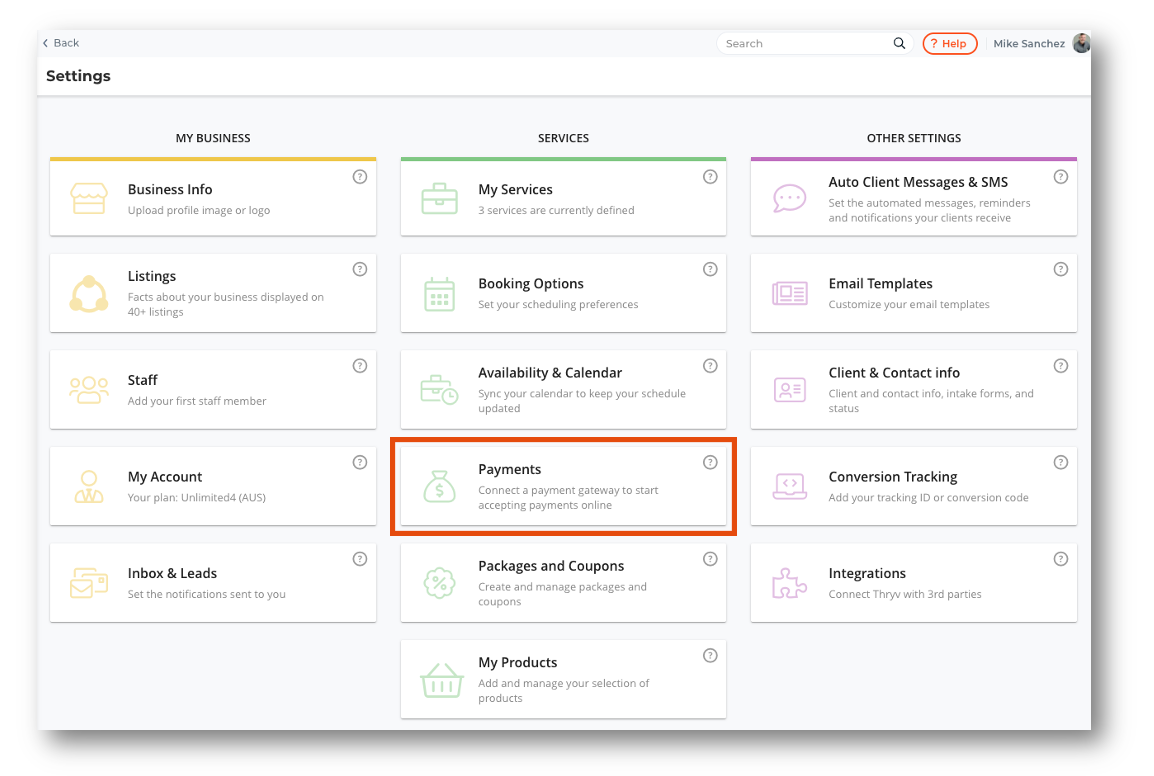Click the Business Info storefront icon
This screenshot has height=776, width=1154.
(89, 198)
